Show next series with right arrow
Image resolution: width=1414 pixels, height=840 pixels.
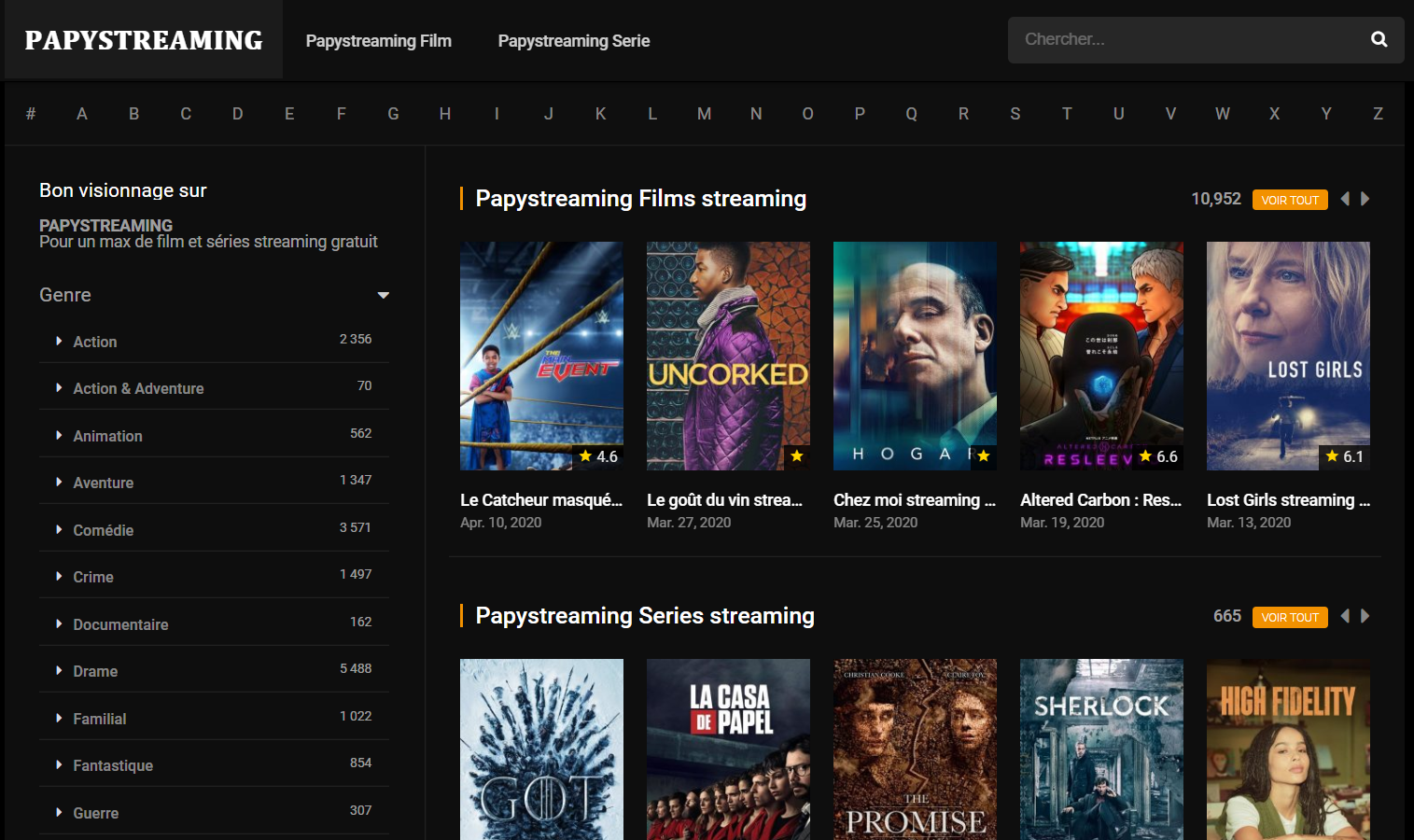[1365, 616]
